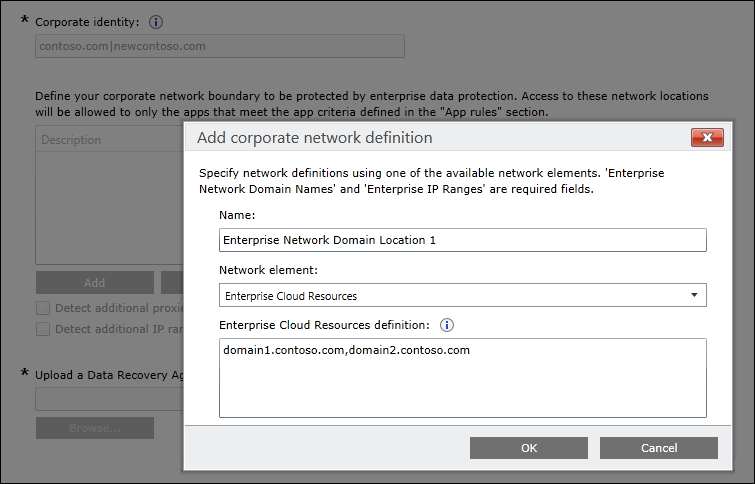Open the Network element dropdown

click(x=462, y=296)
